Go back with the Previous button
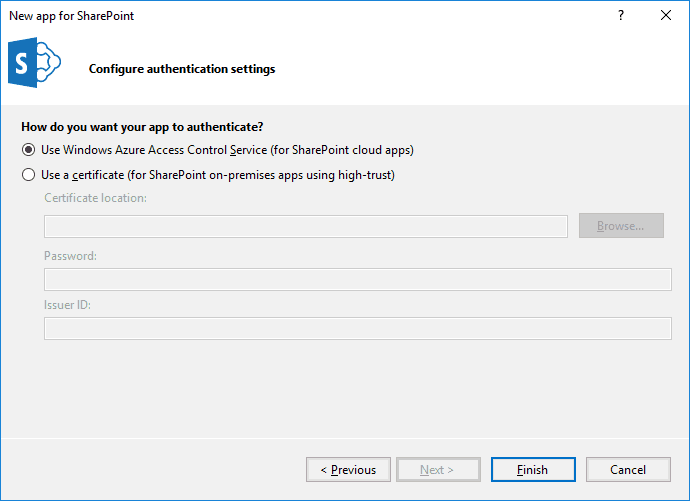This screenshot has height=501, width=690. (x=348, y=470)
